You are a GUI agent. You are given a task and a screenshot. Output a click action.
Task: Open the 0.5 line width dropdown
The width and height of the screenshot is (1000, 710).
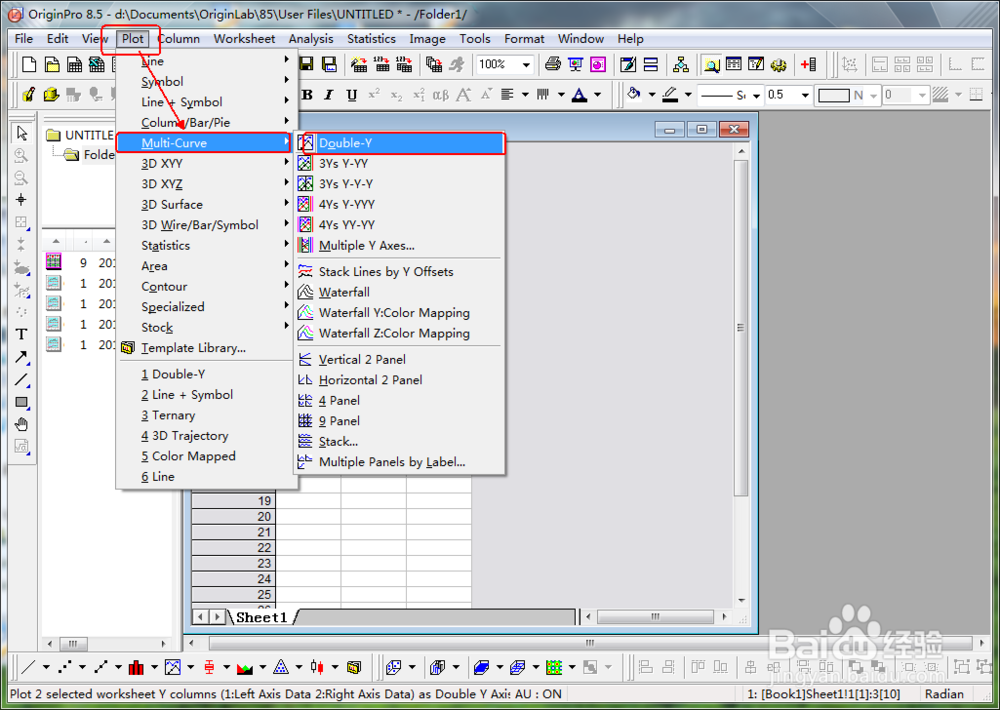(x=805, y=95)
